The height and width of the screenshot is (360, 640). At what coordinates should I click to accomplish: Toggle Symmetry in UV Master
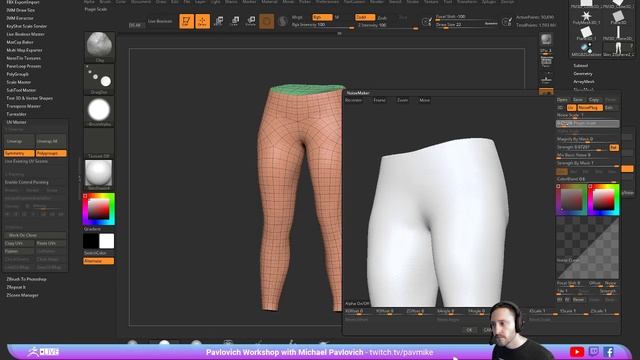pos(19,153)
